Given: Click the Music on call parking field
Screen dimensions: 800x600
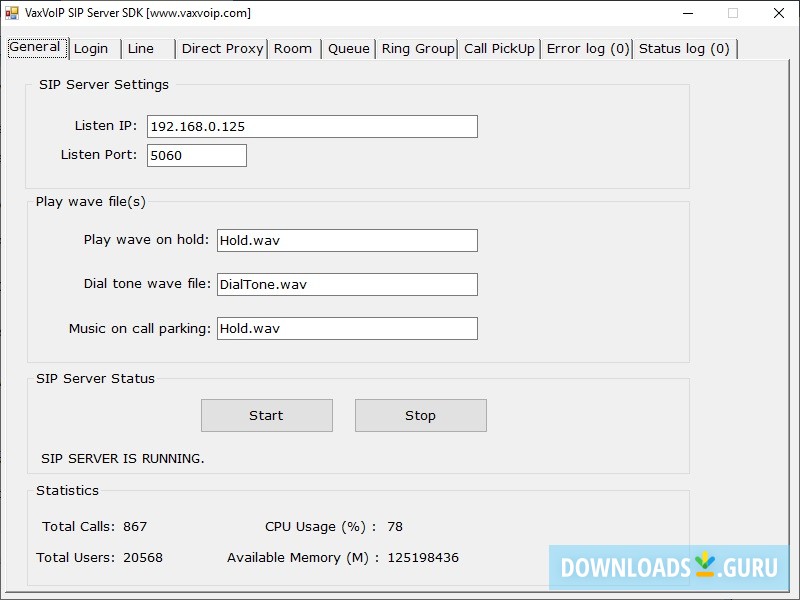Looking at the screenshot, I should coord(347,329).
